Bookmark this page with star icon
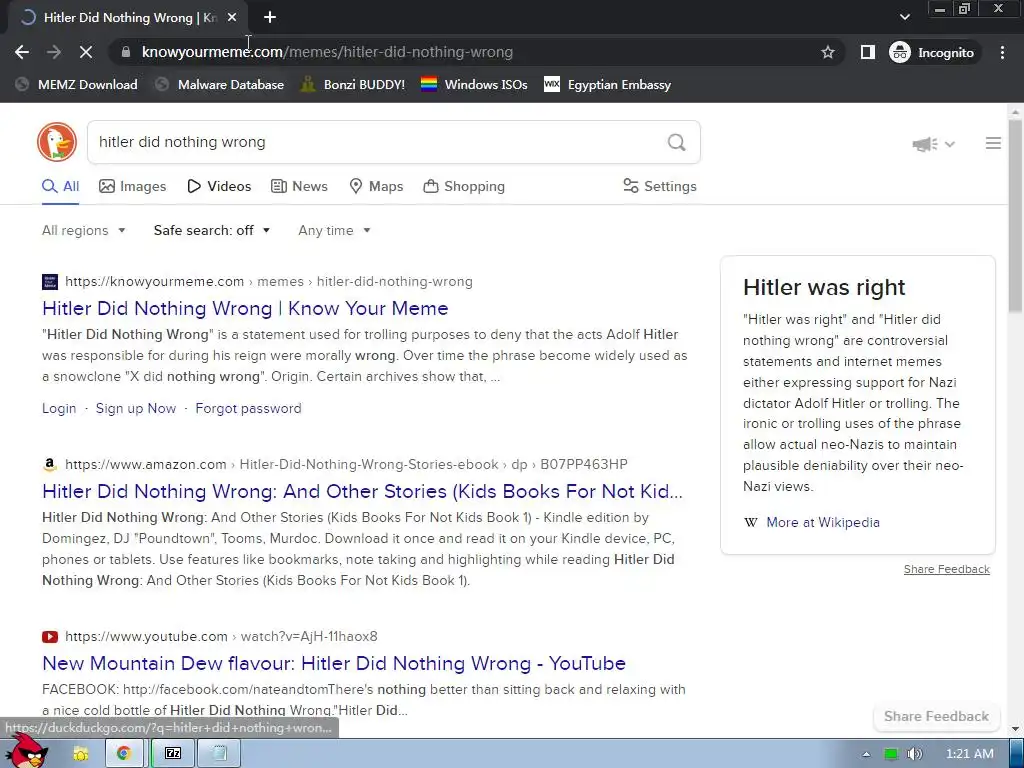 [827, 52]
